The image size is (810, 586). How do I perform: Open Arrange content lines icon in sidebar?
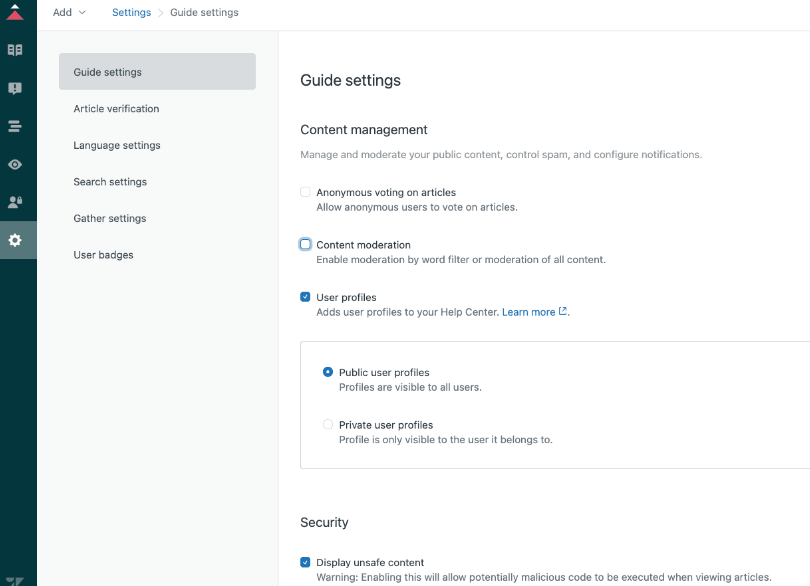tap(15, 126)
